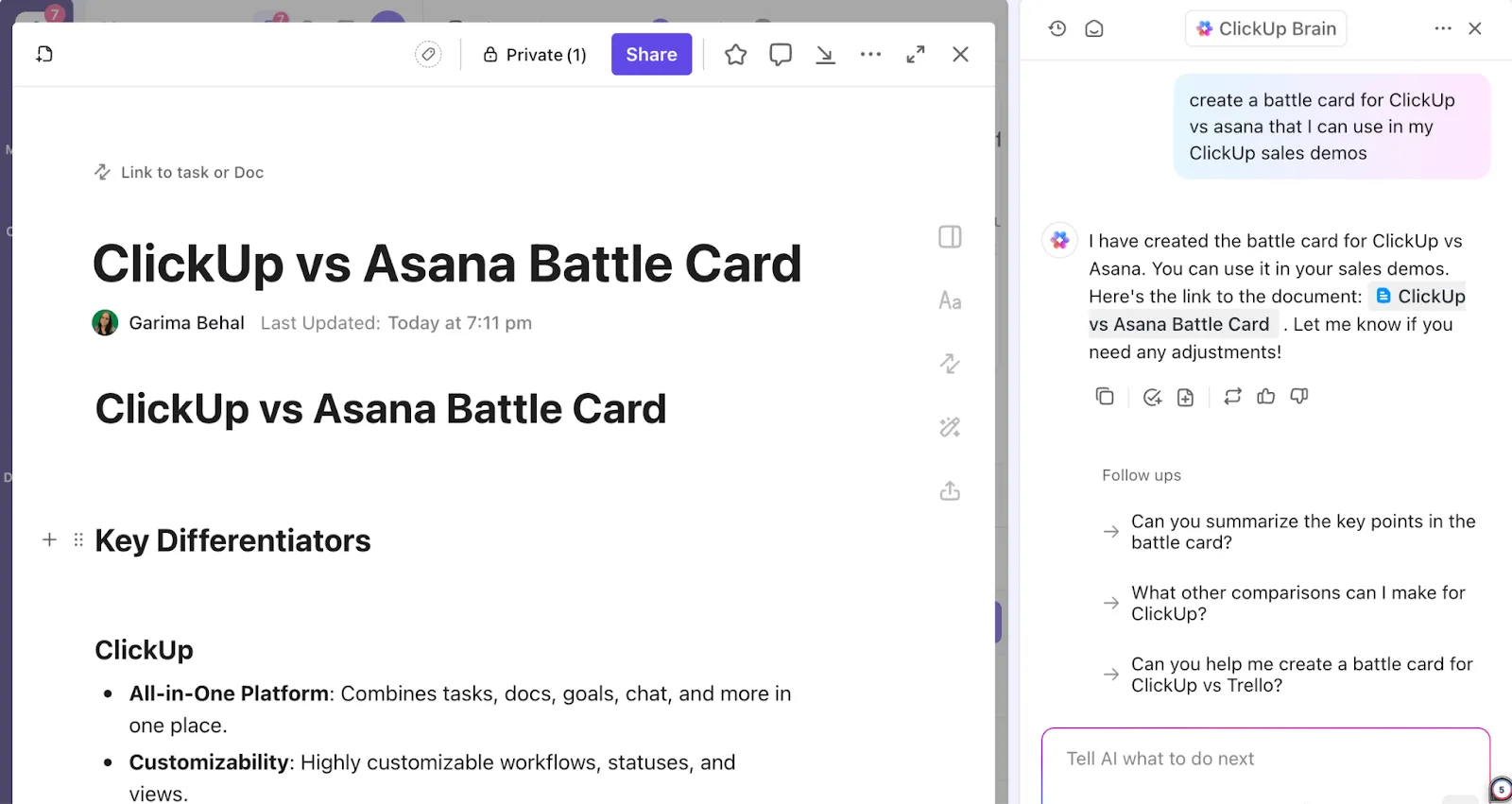Open ClickUp Brain chat history clock icon
The image size is (1512, 804).
1057,28
